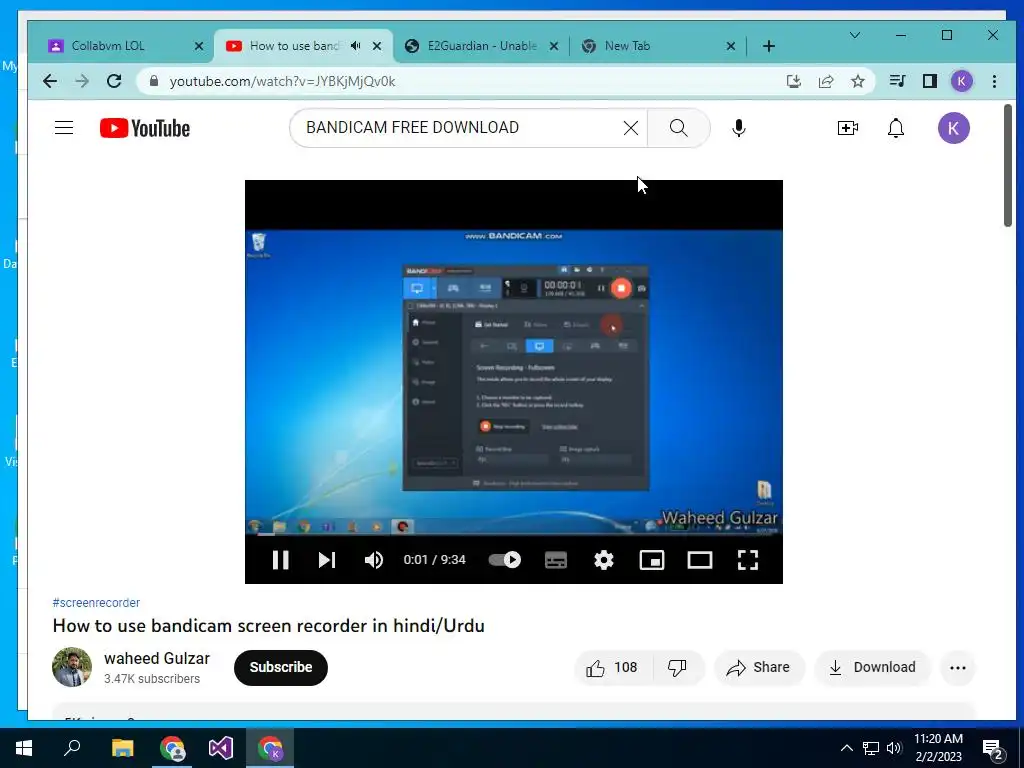Open the Windows Start menu
Image resolution: width=1024 pixels, height=768 pixels.
24,748
